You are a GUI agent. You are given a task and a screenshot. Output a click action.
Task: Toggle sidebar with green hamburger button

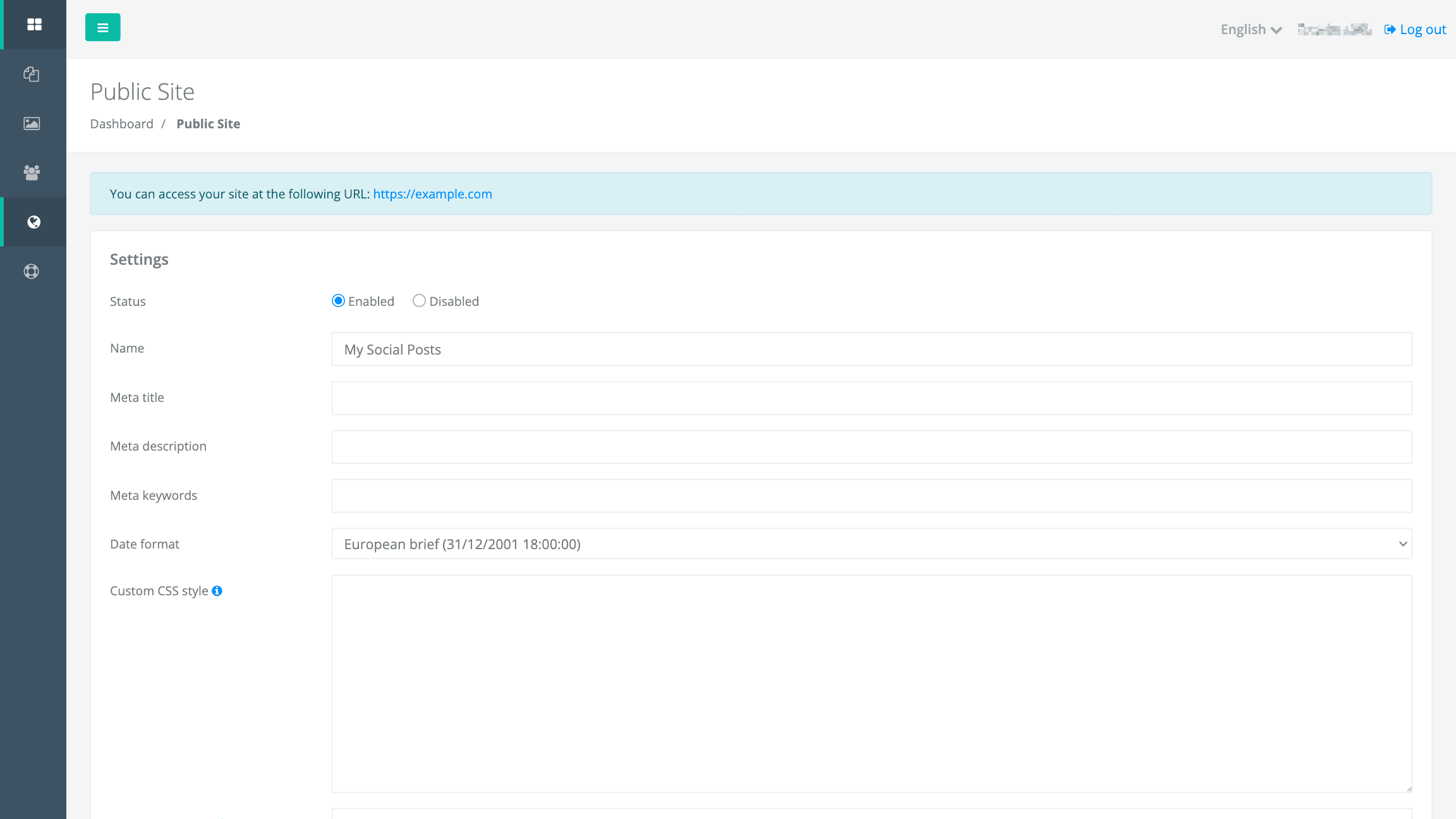pyautogui.click(x=102, y=28)
